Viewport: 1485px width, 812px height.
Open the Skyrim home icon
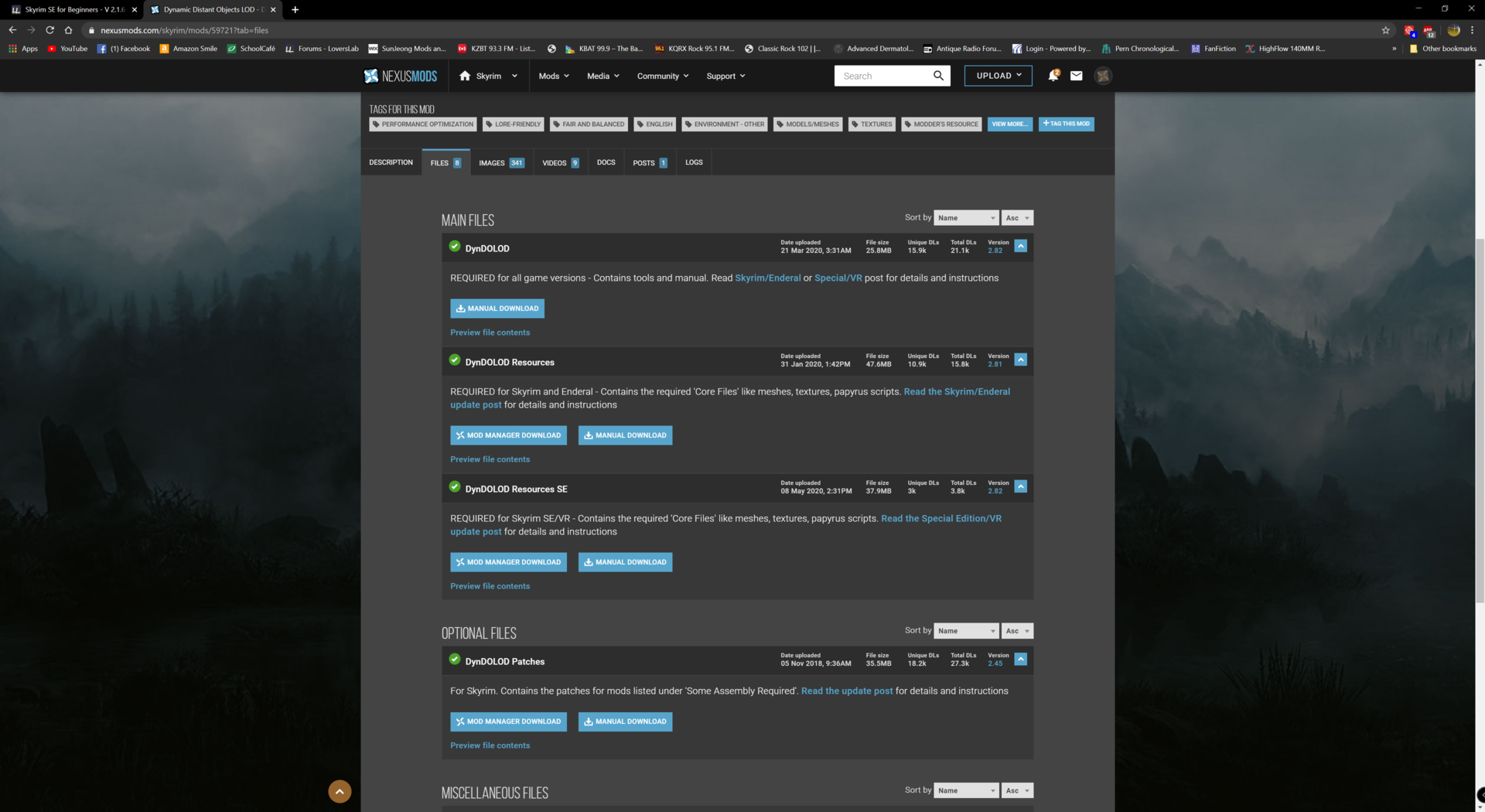pyautogui.click(x=465, y=76)
